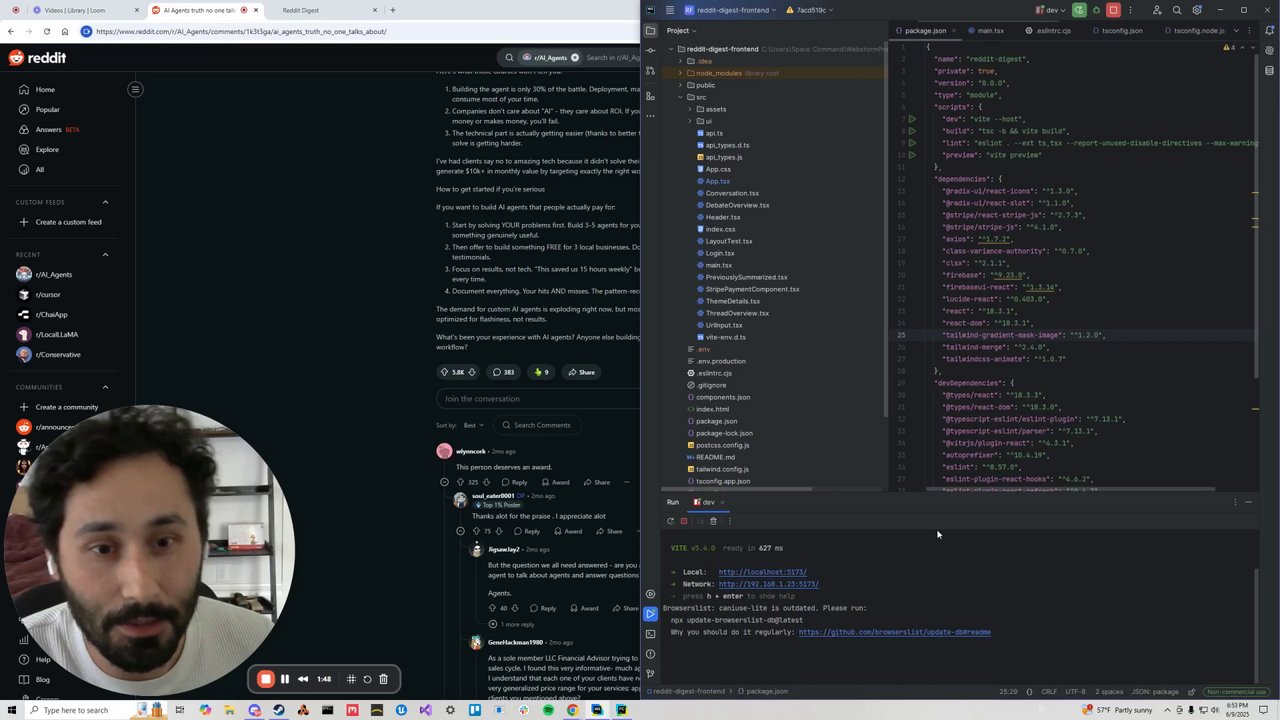Share the Reddit post
1280x720 pixels.
click(x=581, y=372)
